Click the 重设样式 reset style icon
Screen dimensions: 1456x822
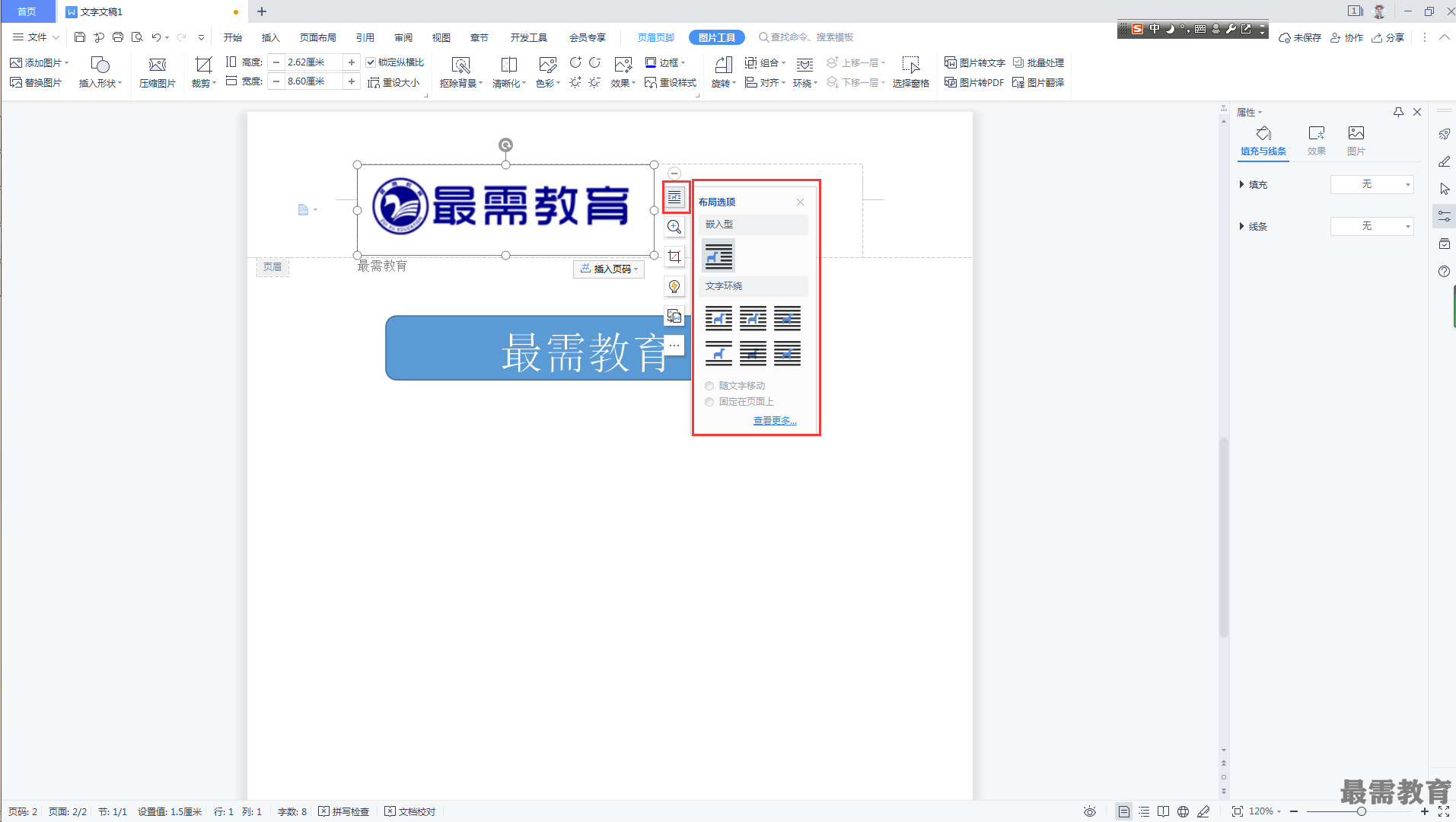tap(651, 82)
